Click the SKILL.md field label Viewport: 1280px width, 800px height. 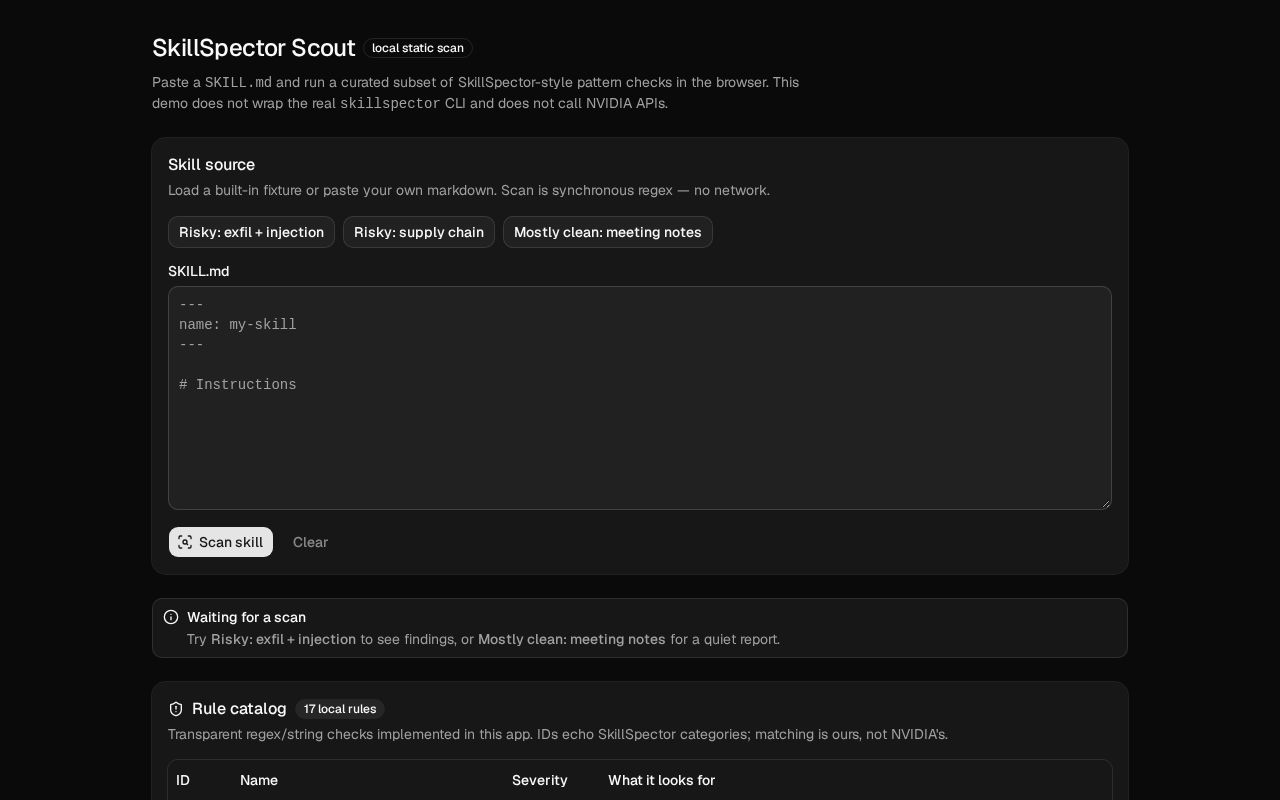click(x=199, y=271)
